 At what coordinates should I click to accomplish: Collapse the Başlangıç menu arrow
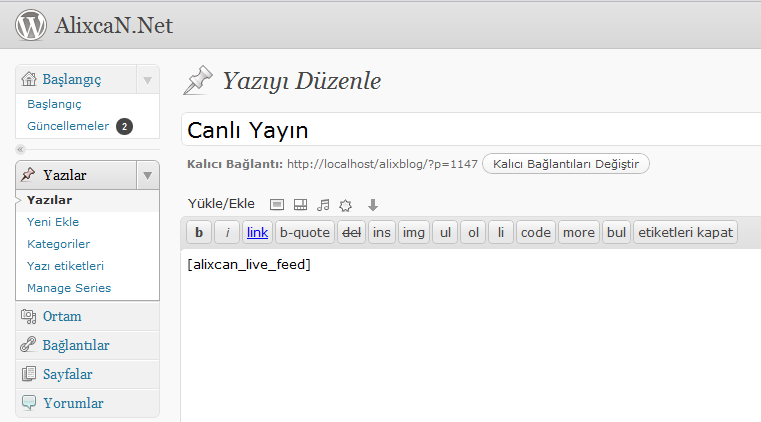pos(148,80)
